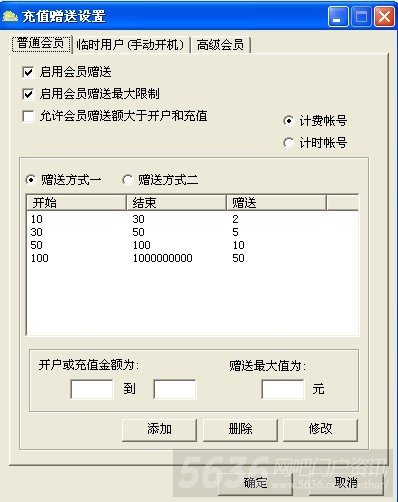Click the 删除 button
The width and height of the screenshot is (398, 502).
pyautogui.click(x=240, y=430)
